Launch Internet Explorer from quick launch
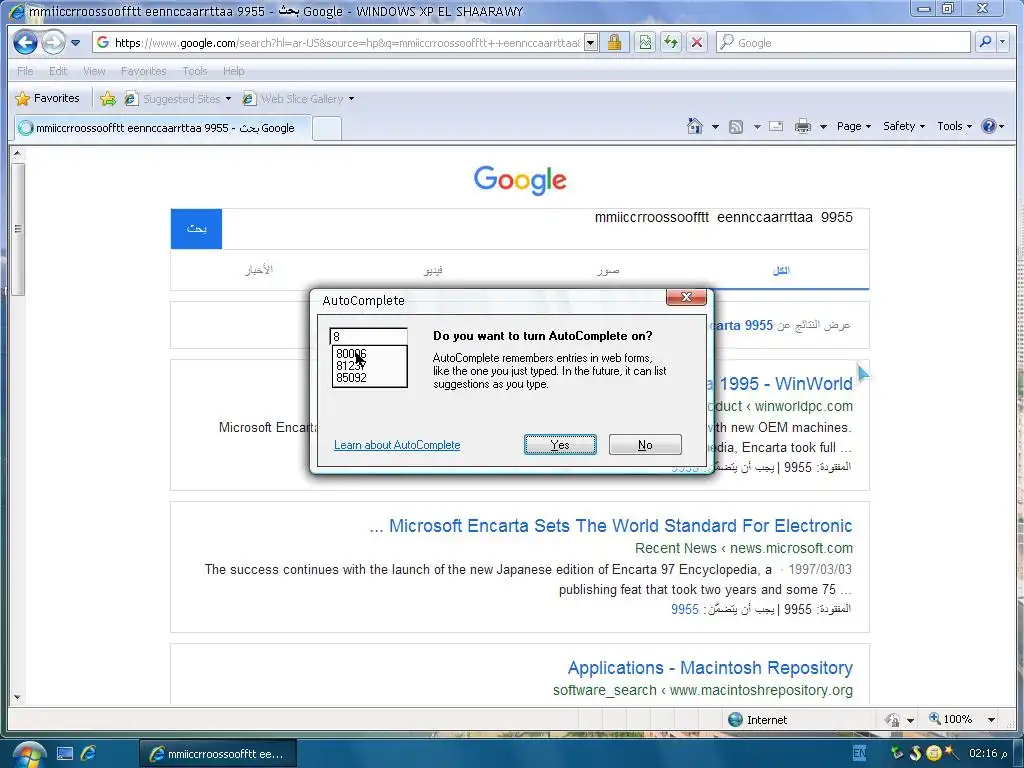 (x=88, y=754)
